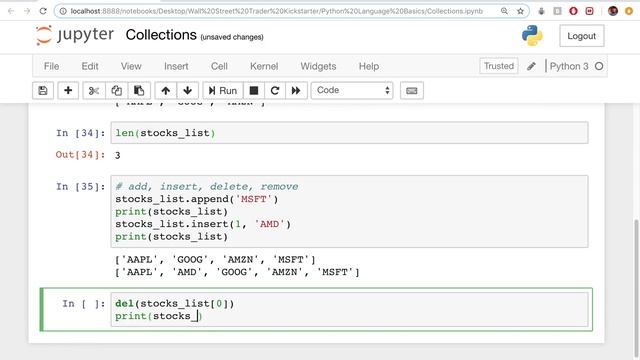This screenshot has width=640, height=360.
Task: Open the Kernel menu
Action: (264, 66)
